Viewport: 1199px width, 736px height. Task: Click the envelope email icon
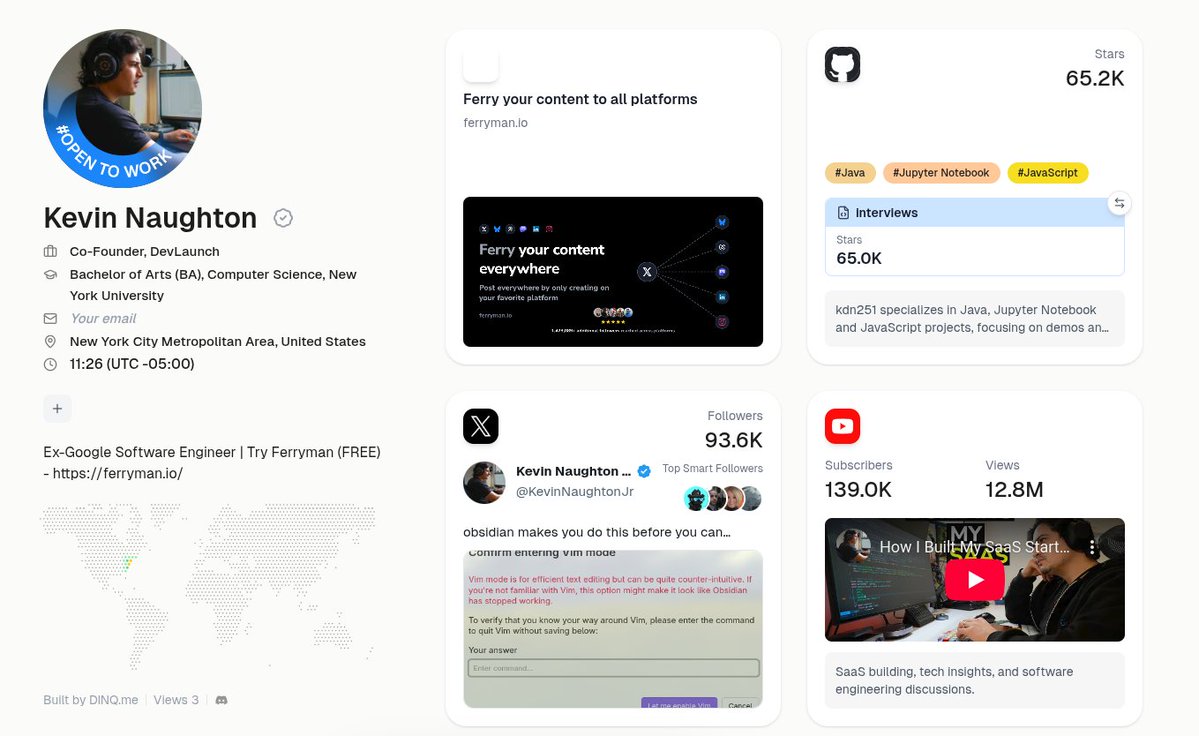(x=50, y=319)
